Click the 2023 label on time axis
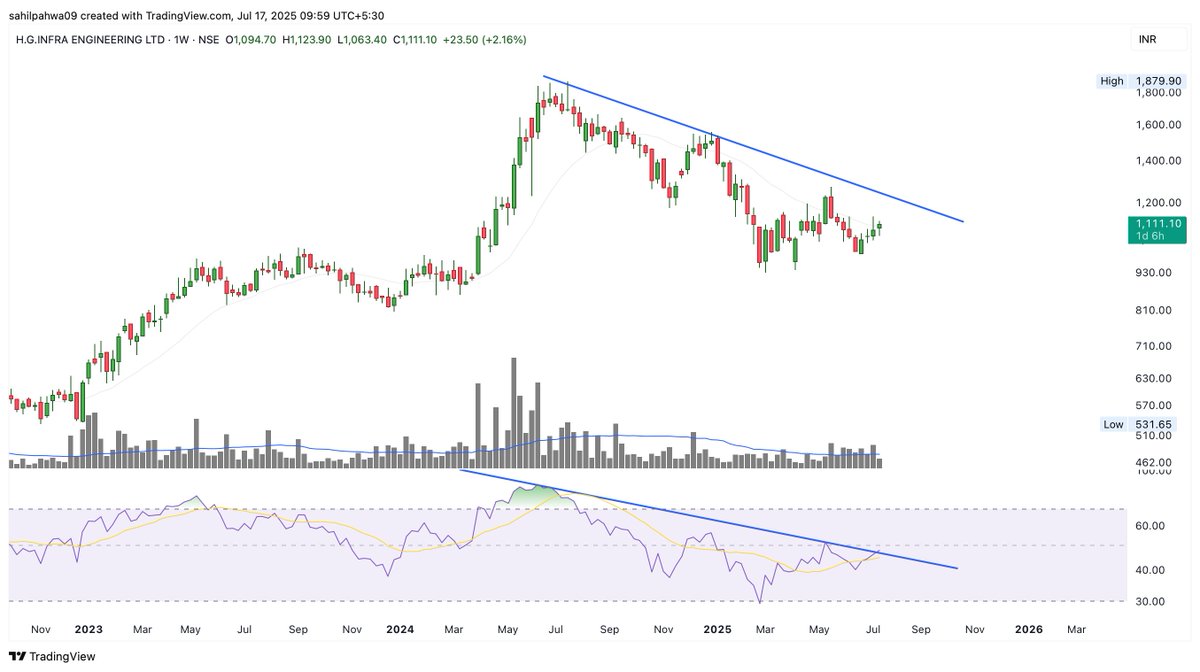This screenshot has width=1200, height=672. pos(88,629)
